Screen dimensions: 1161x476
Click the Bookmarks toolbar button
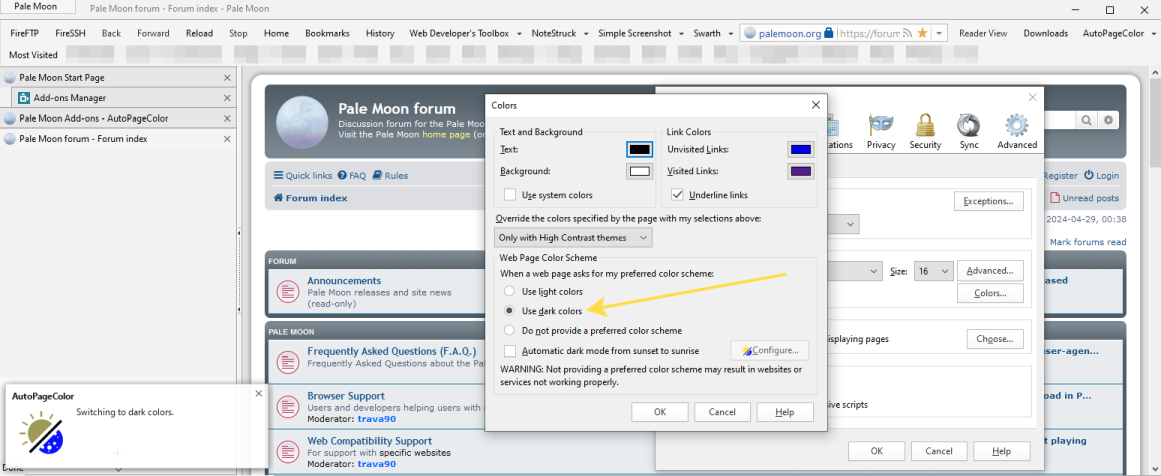tap(327, 33)
